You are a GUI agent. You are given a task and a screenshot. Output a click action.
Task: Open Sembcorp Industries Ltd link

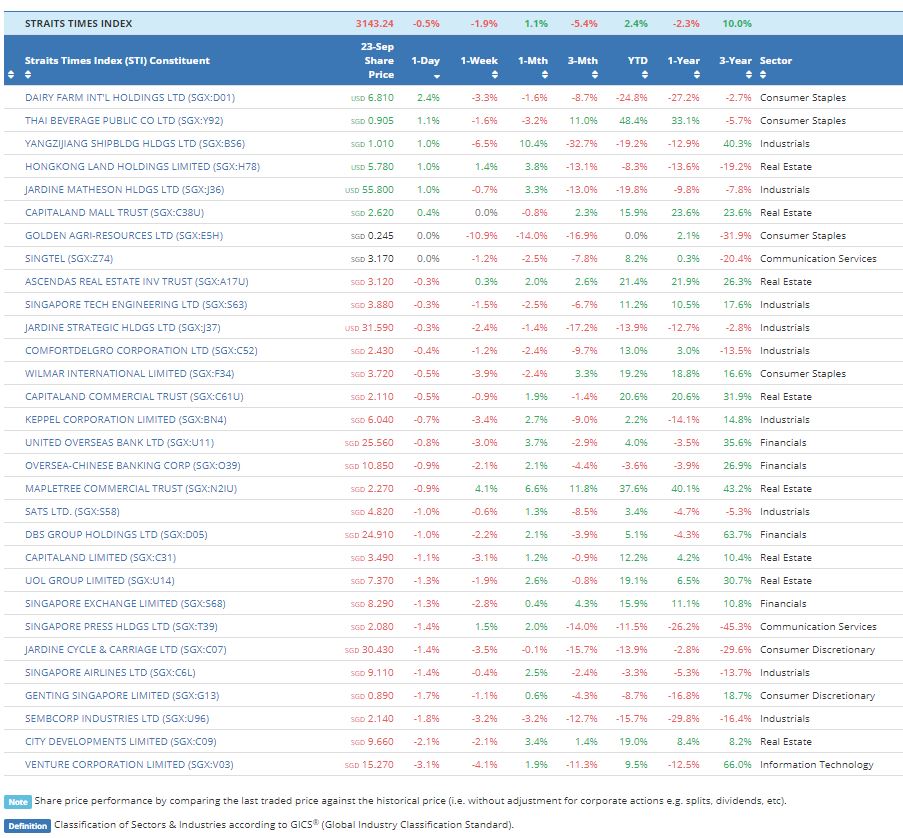click(117, 719)
